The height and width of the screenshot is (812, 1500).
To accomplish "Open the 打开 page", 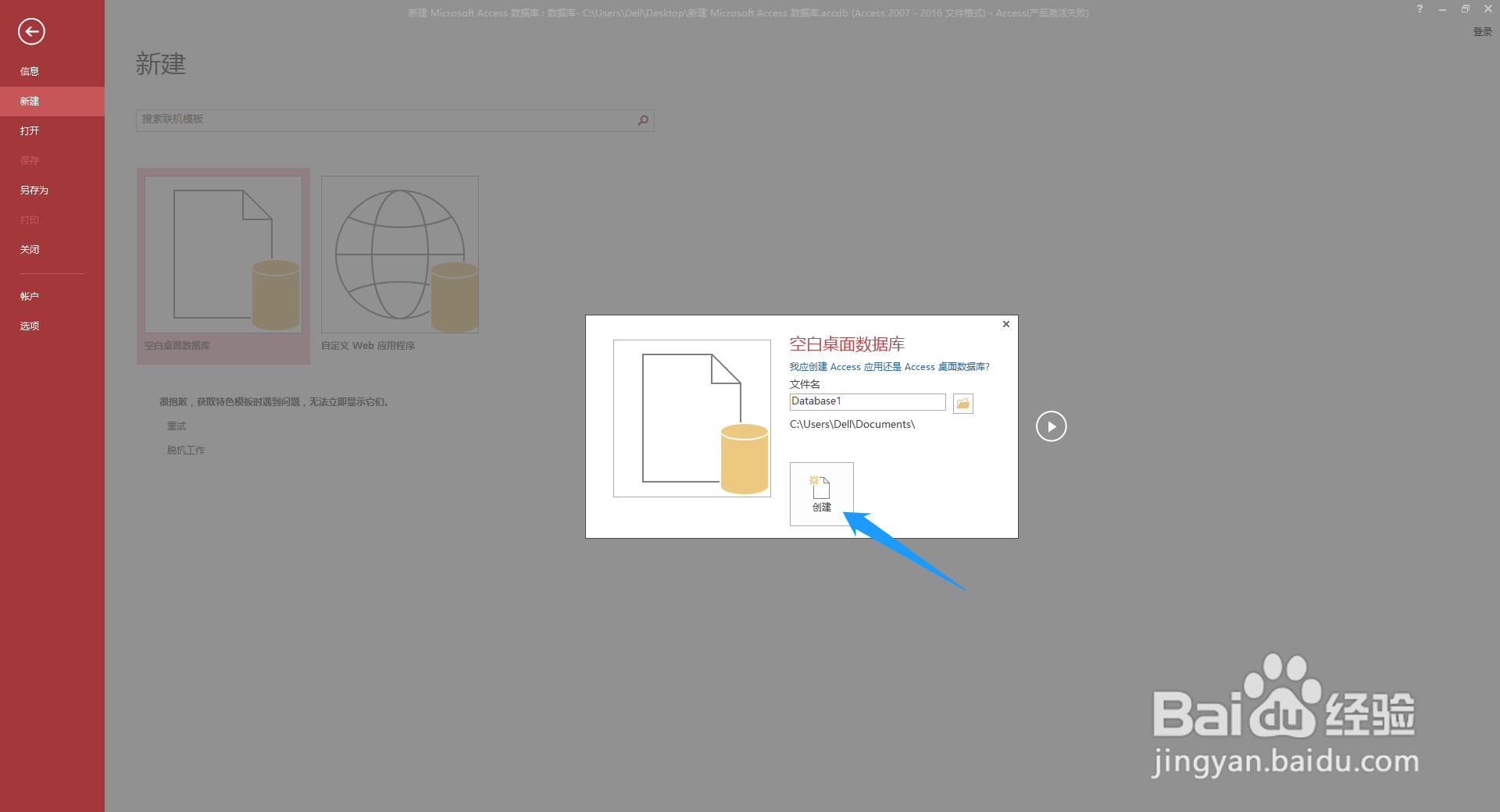I will click(52, 130).
